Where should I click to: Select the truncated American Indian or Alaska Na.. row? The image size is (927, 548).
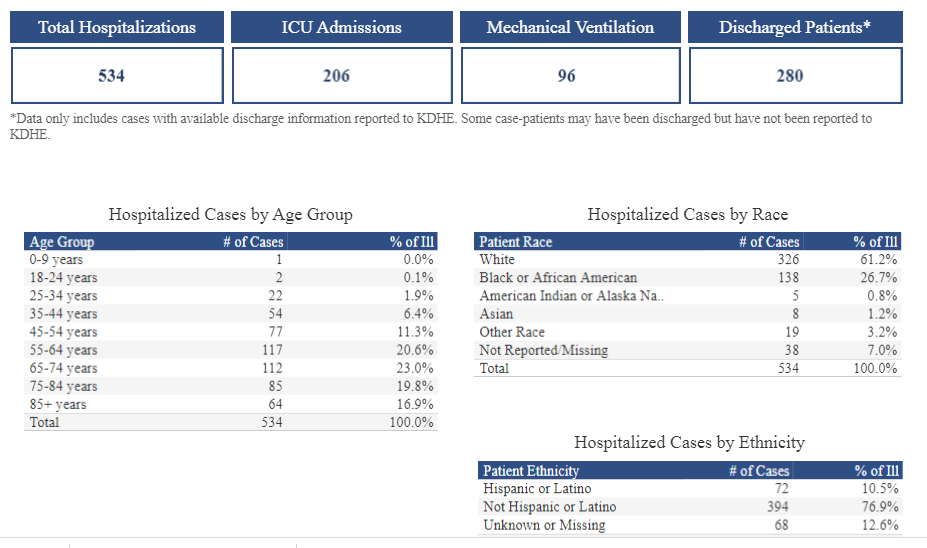coord(571,296)
